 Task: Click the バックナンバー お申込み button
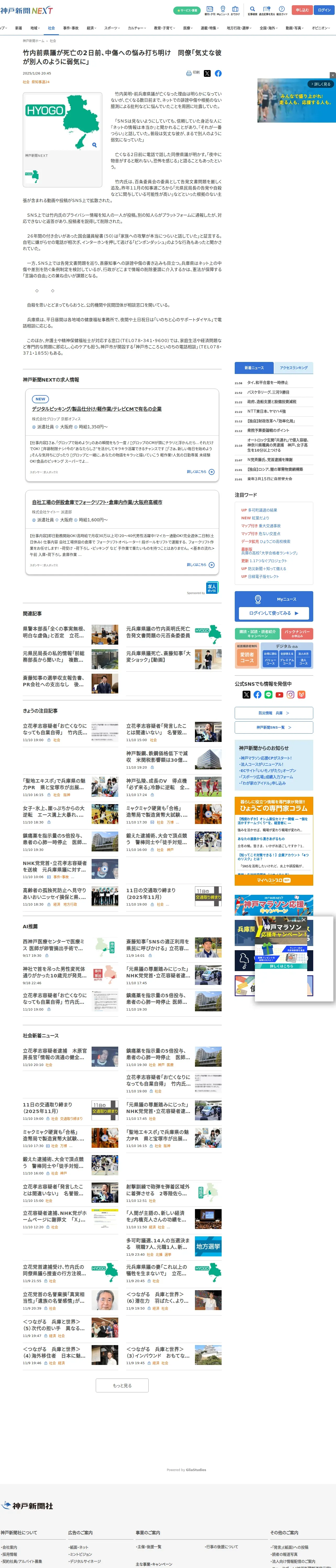coord(297,634)
